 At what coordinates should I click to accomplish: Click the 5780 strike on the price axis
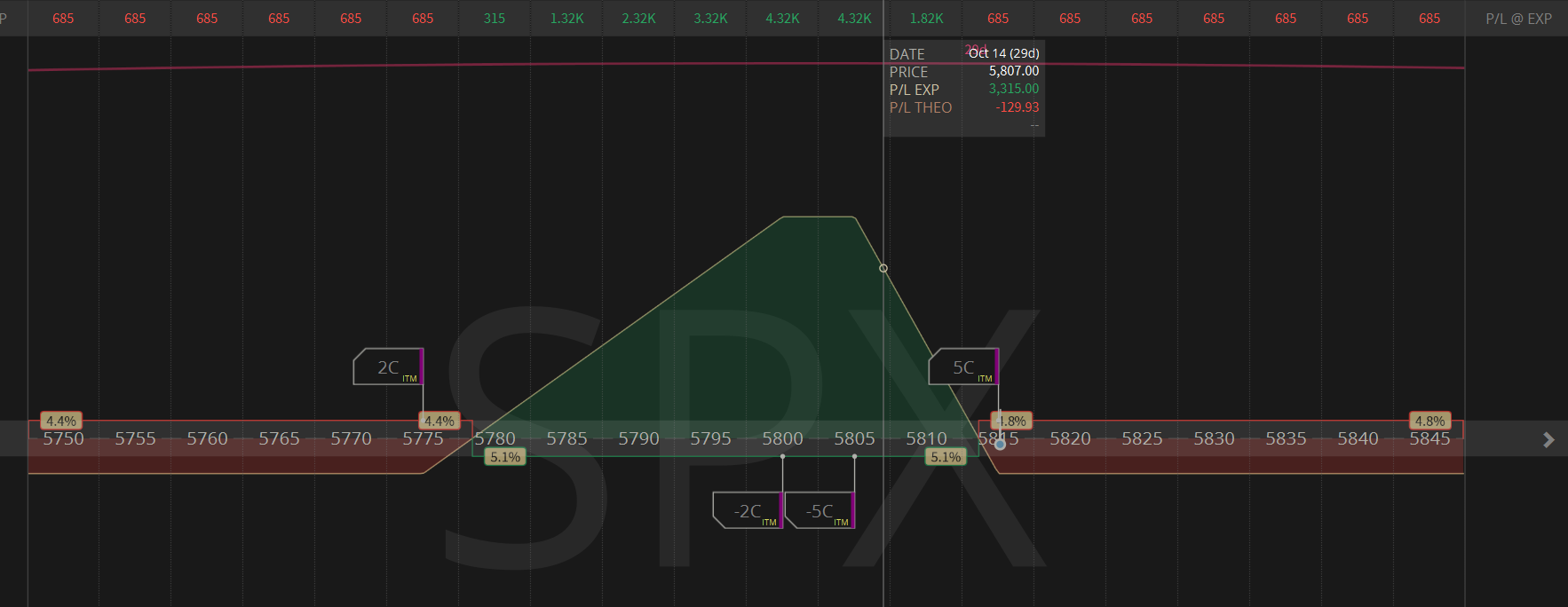point(495,438)
